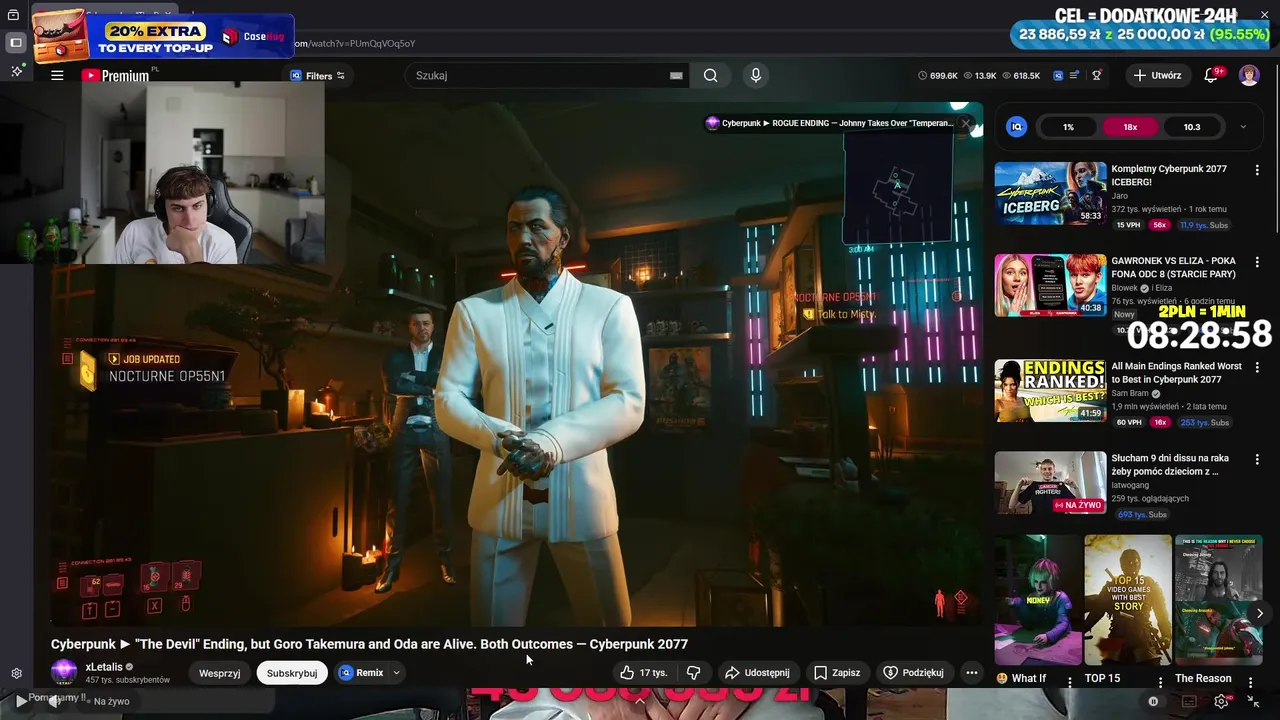The height and width of the screenshot is (720, 1280).
Task: Click the browser sidebar panel icon
Action: (15, 43)
